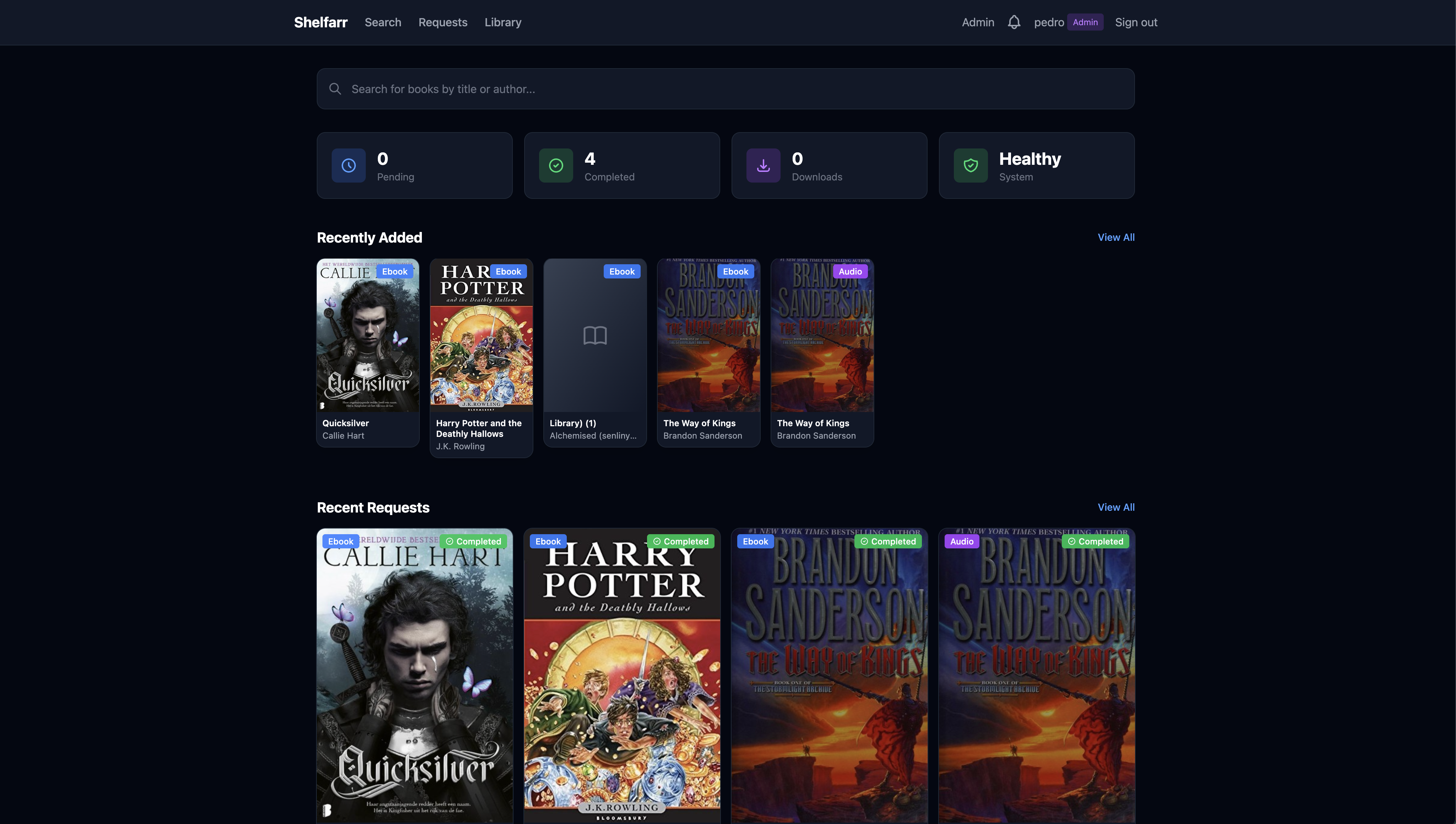Viewport: 1456px width, 824px height.
Task: Open Harry Potter and the Deathly Hallows cover
Action: click(481, 335)
